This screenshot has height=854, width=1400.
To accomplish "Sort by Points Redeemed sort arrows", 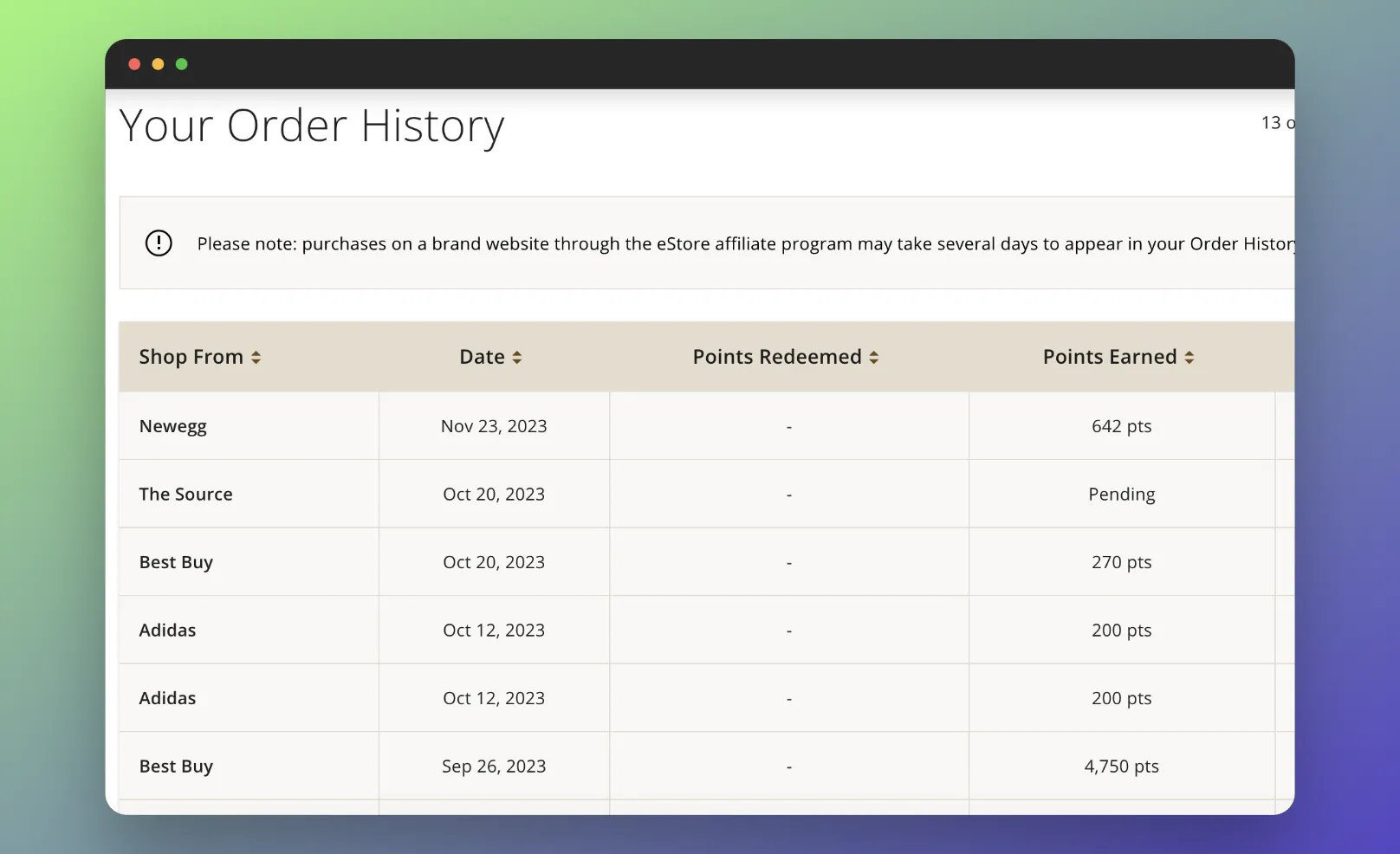I will pos(874,358).
